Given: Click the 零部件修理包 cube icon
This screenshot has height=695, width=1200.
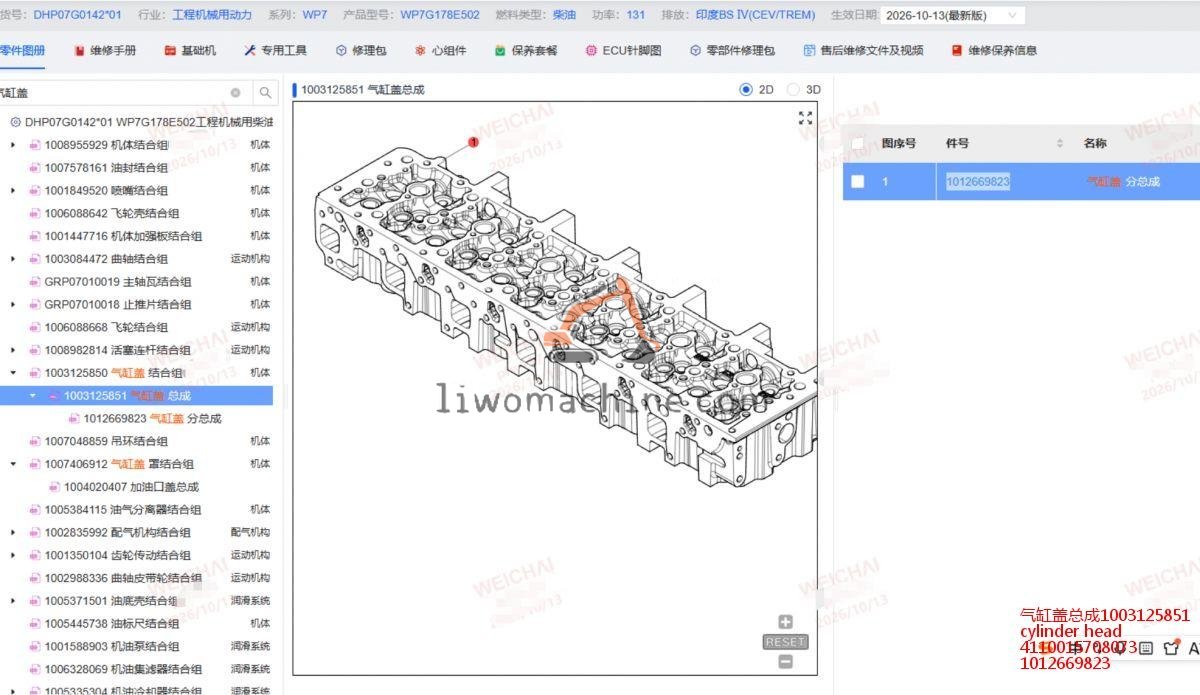Looking at the screenshot, I should (695, 50).
